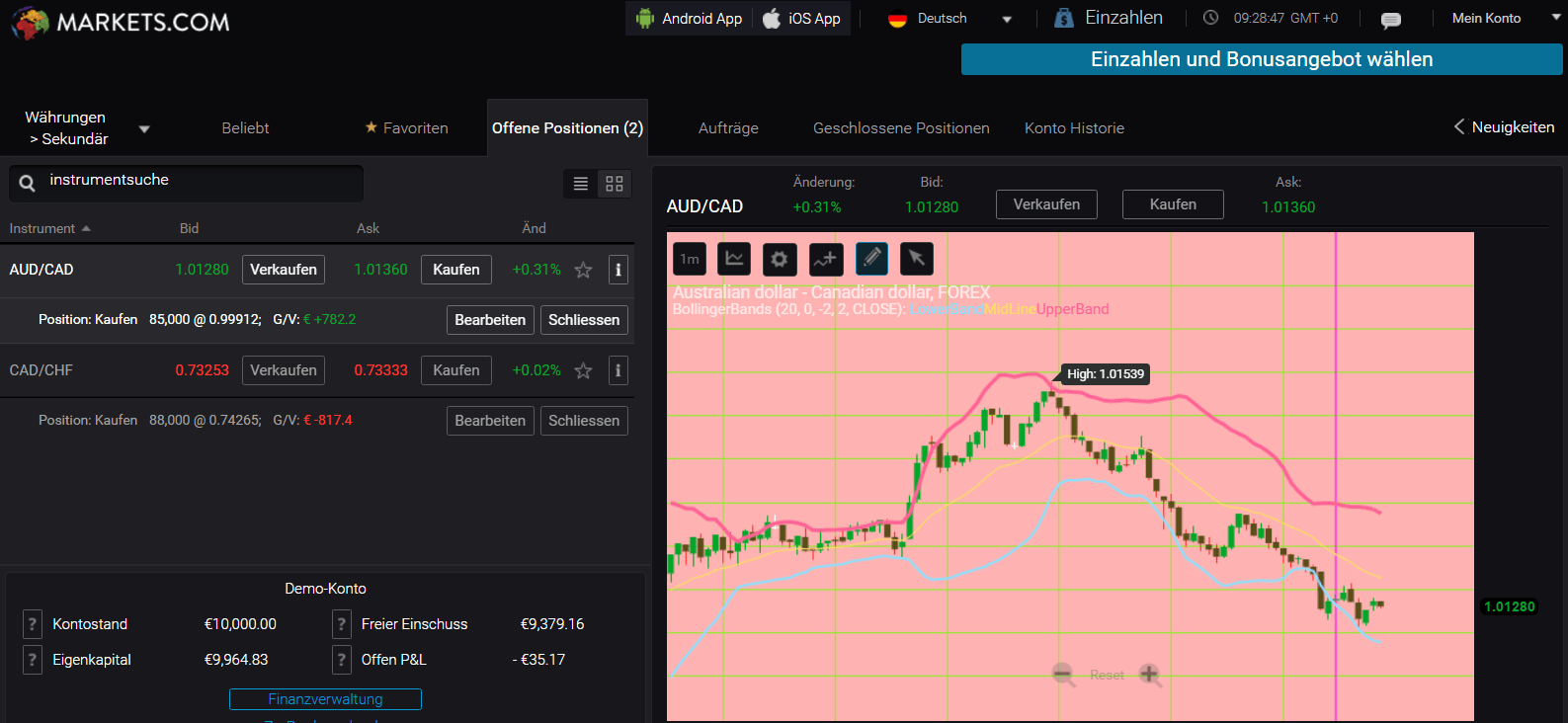The width and height of the screenshot is (1568, 723).
Task: Open the Geschlossene Positionen tab
Action: point(901,128)
